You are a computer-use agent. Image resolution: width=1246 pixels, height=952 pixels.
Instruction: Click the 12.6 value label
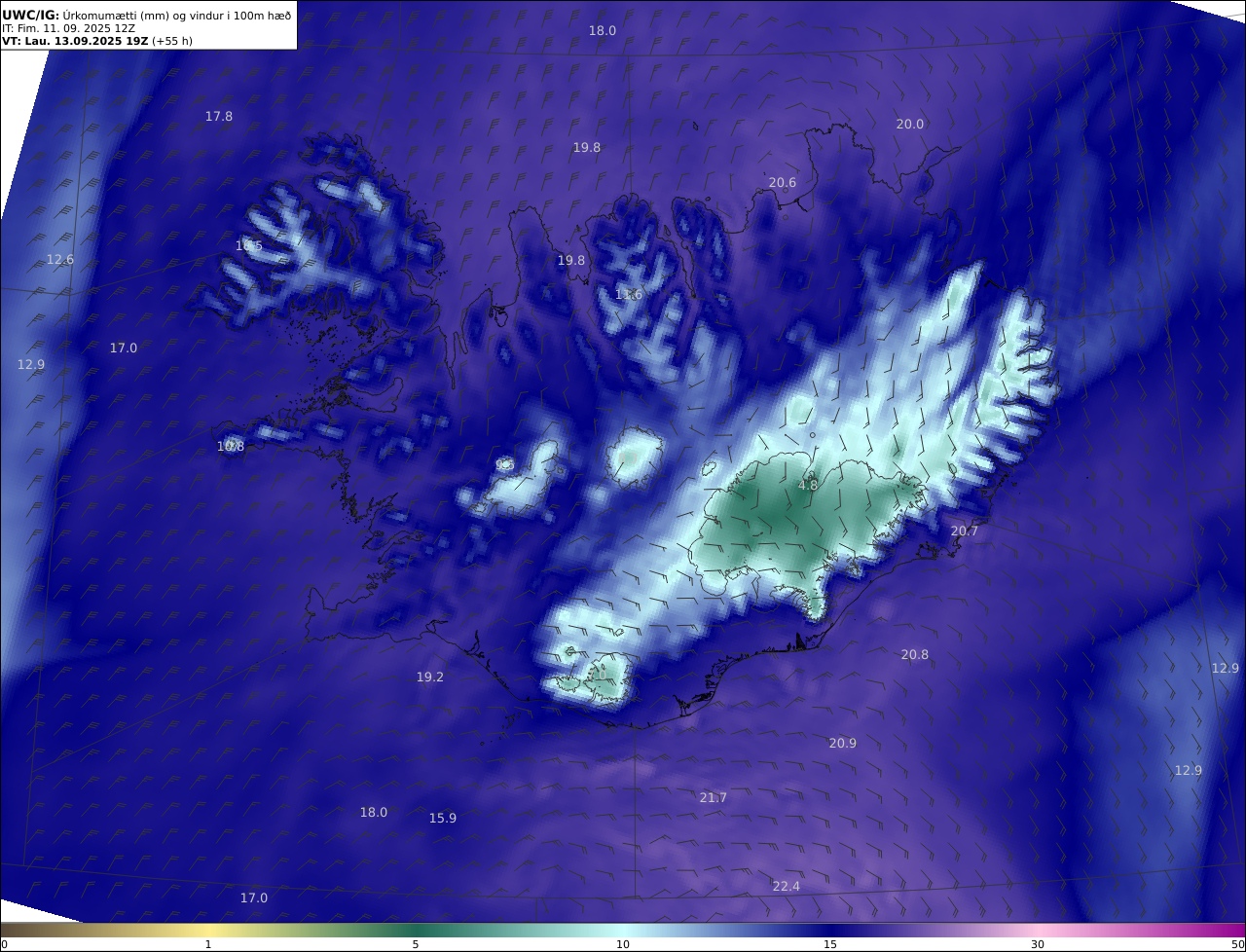tap(60, 259)
